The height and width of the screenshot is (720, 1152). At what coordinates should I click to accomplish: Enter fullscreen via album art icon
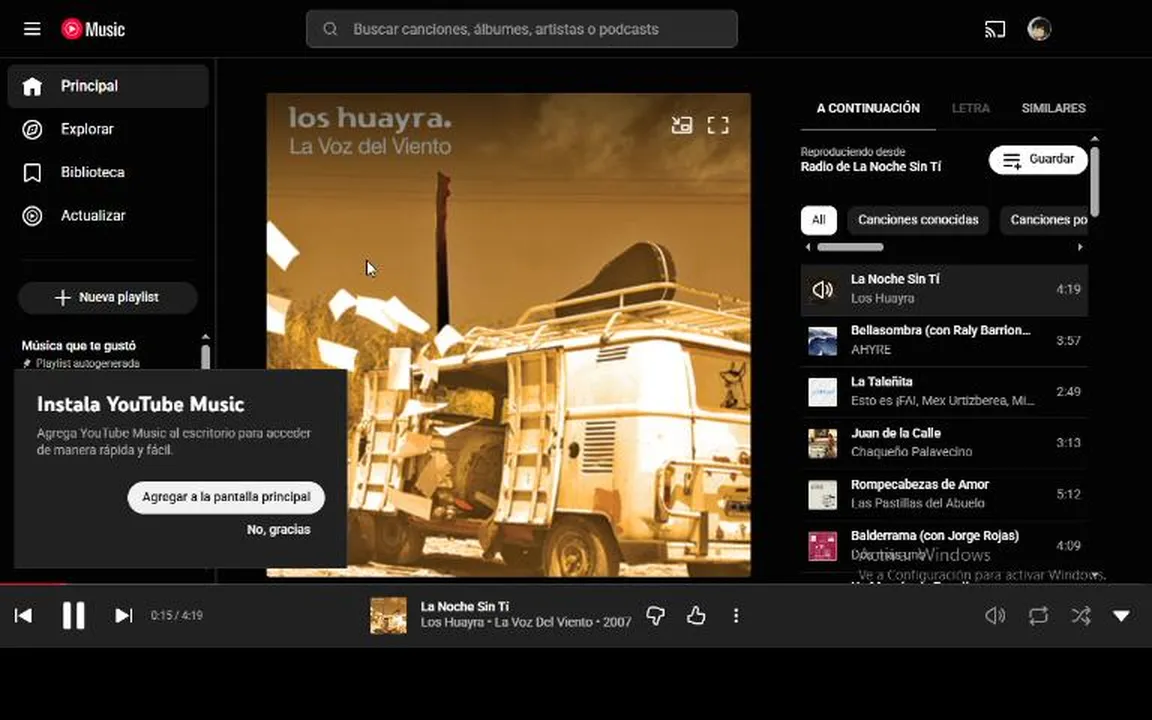point(718,126)
